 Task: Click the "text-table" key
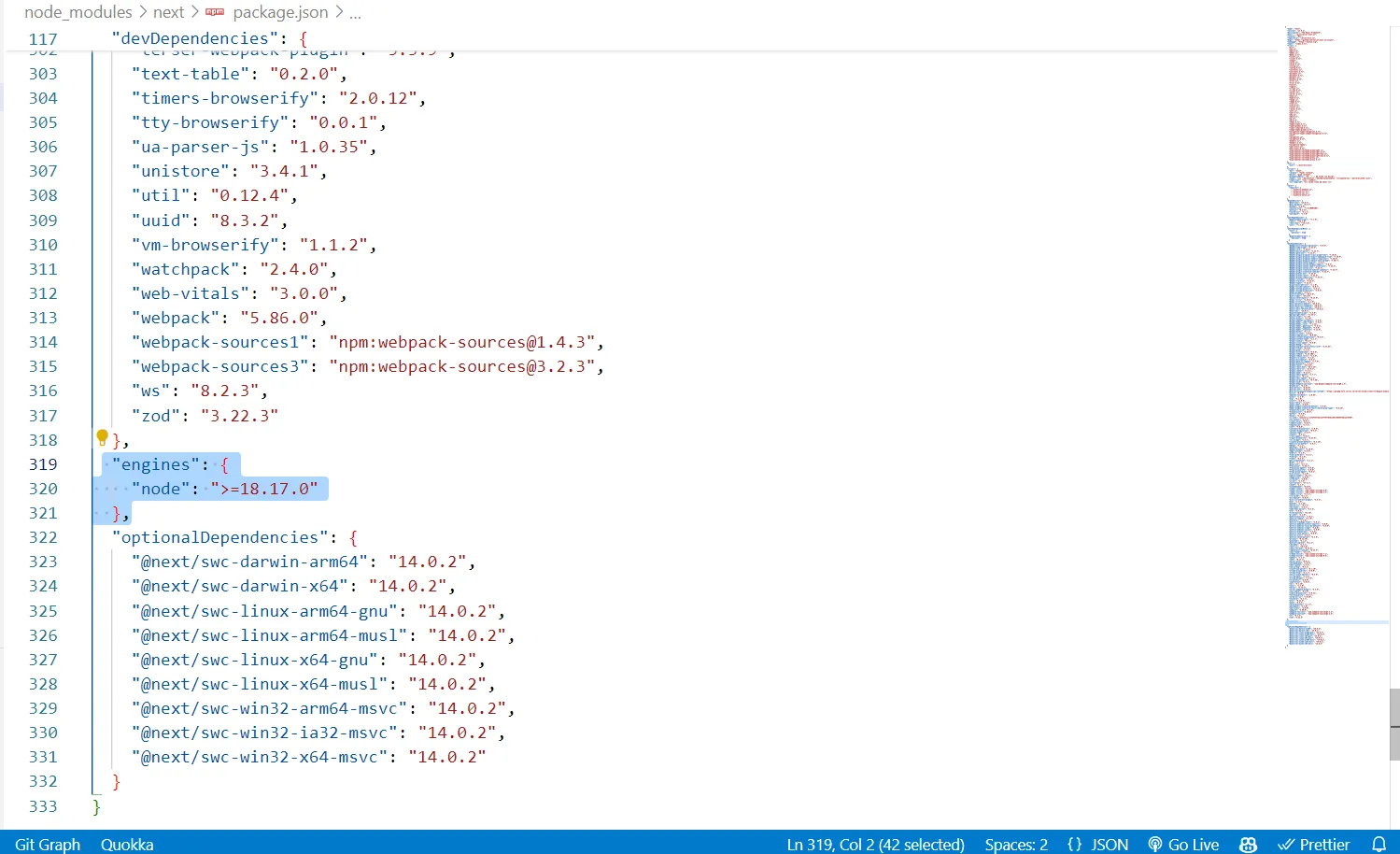(x=191, y=74)
